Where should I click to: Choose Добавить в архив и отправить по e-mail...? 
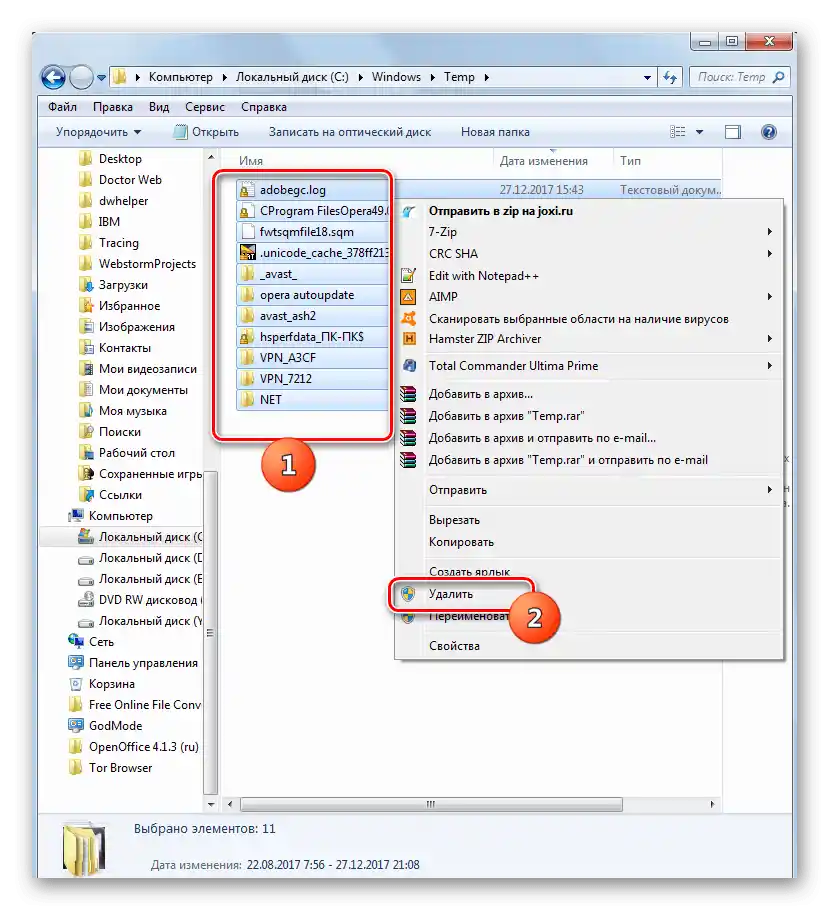tap(589, 438)
